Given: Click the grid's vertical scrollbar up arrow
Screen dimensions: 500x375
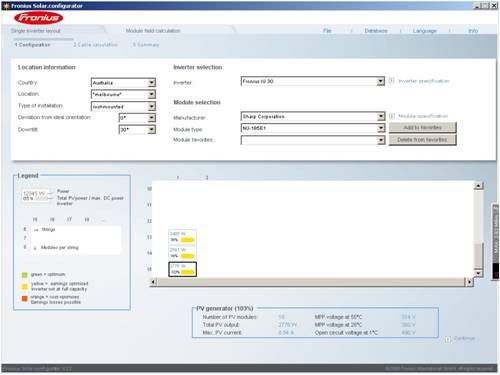Looking at the screenshot, I should tap(478, 185).
